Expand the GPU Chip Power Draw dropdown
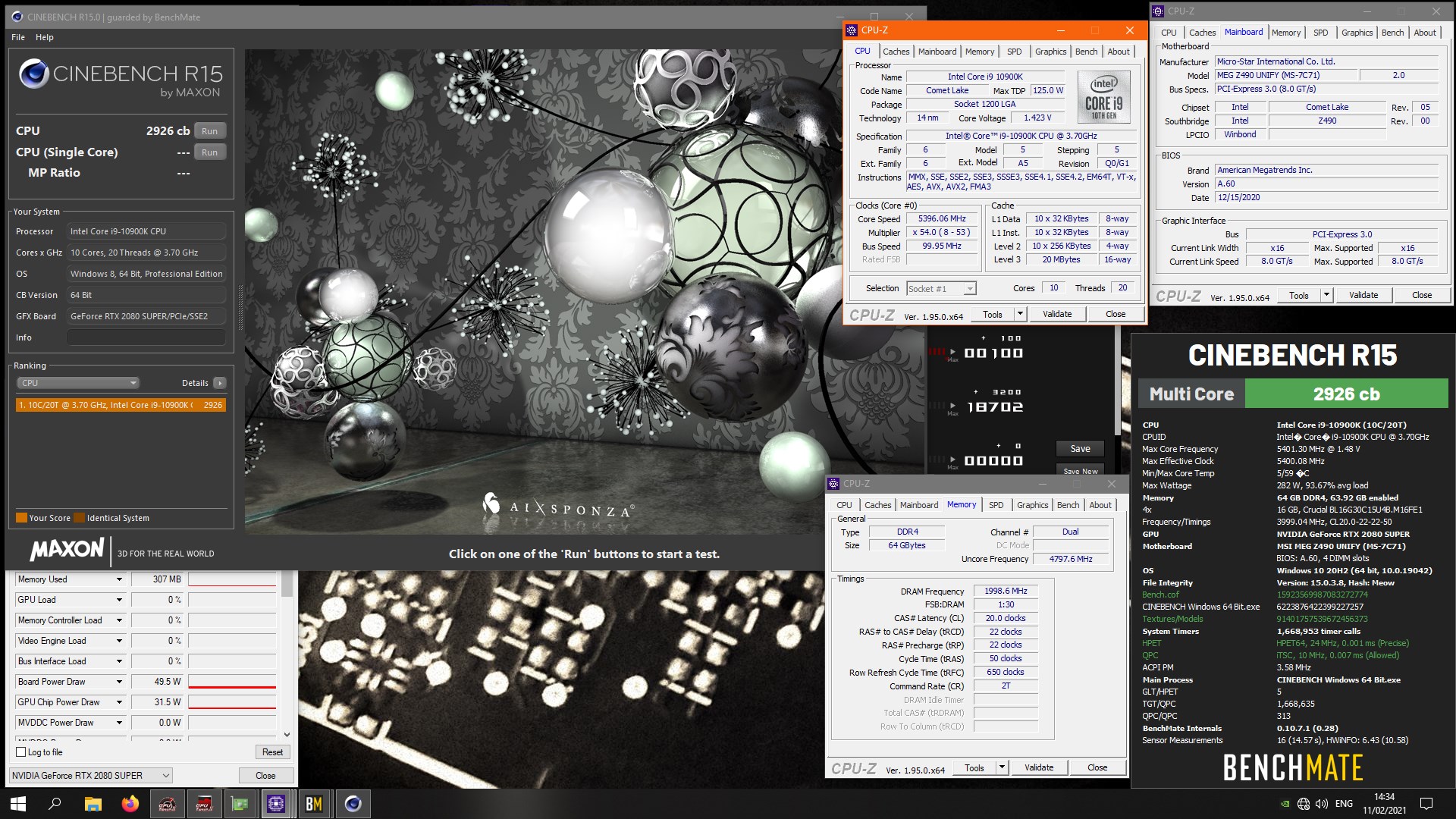 [x=119, y=702]
